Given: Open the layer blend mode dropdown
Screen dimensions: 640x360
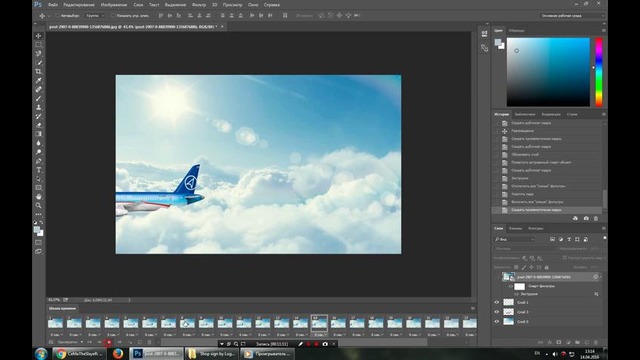Looking at the screenshot, I should click(x=524, y=249).
